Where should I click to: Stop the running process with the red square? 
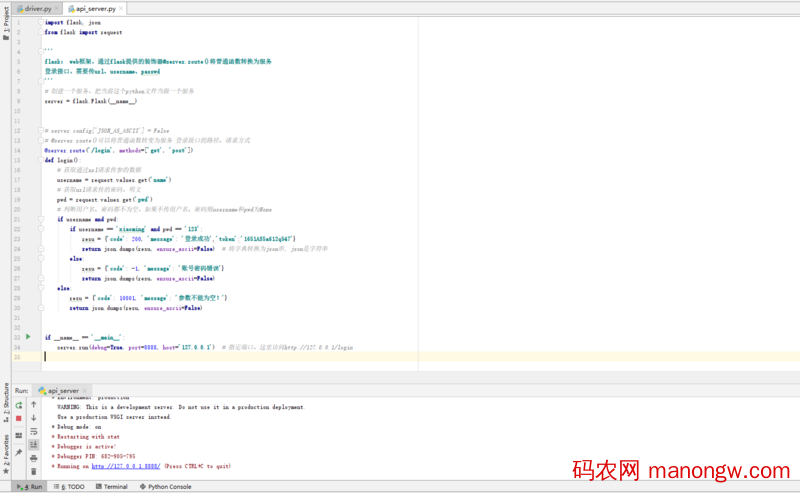pyautogui.click(x=19, y=418)
